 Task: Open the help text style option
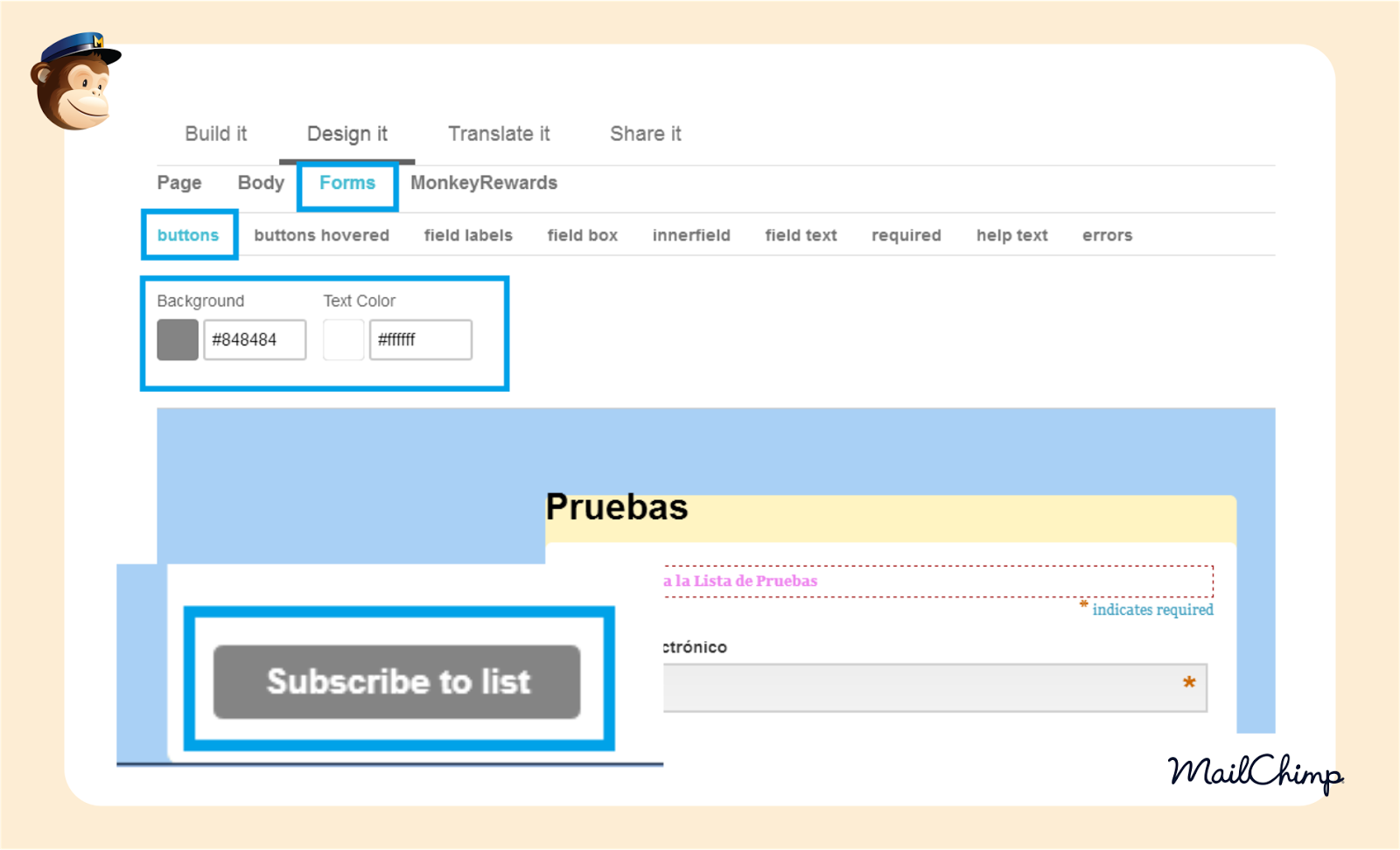1012,235
